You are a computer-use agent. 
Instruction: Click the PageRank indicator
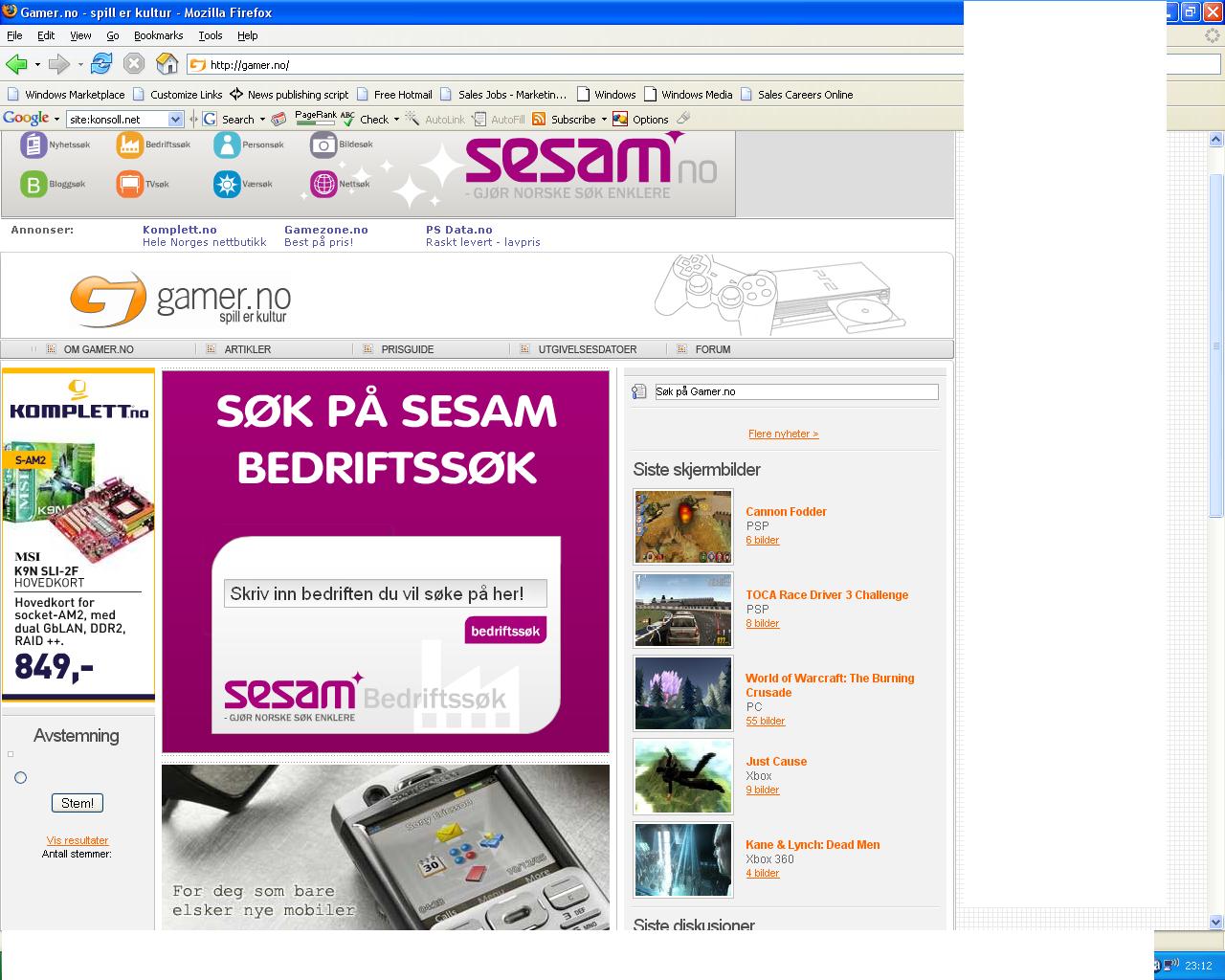(x=316, y=119)
